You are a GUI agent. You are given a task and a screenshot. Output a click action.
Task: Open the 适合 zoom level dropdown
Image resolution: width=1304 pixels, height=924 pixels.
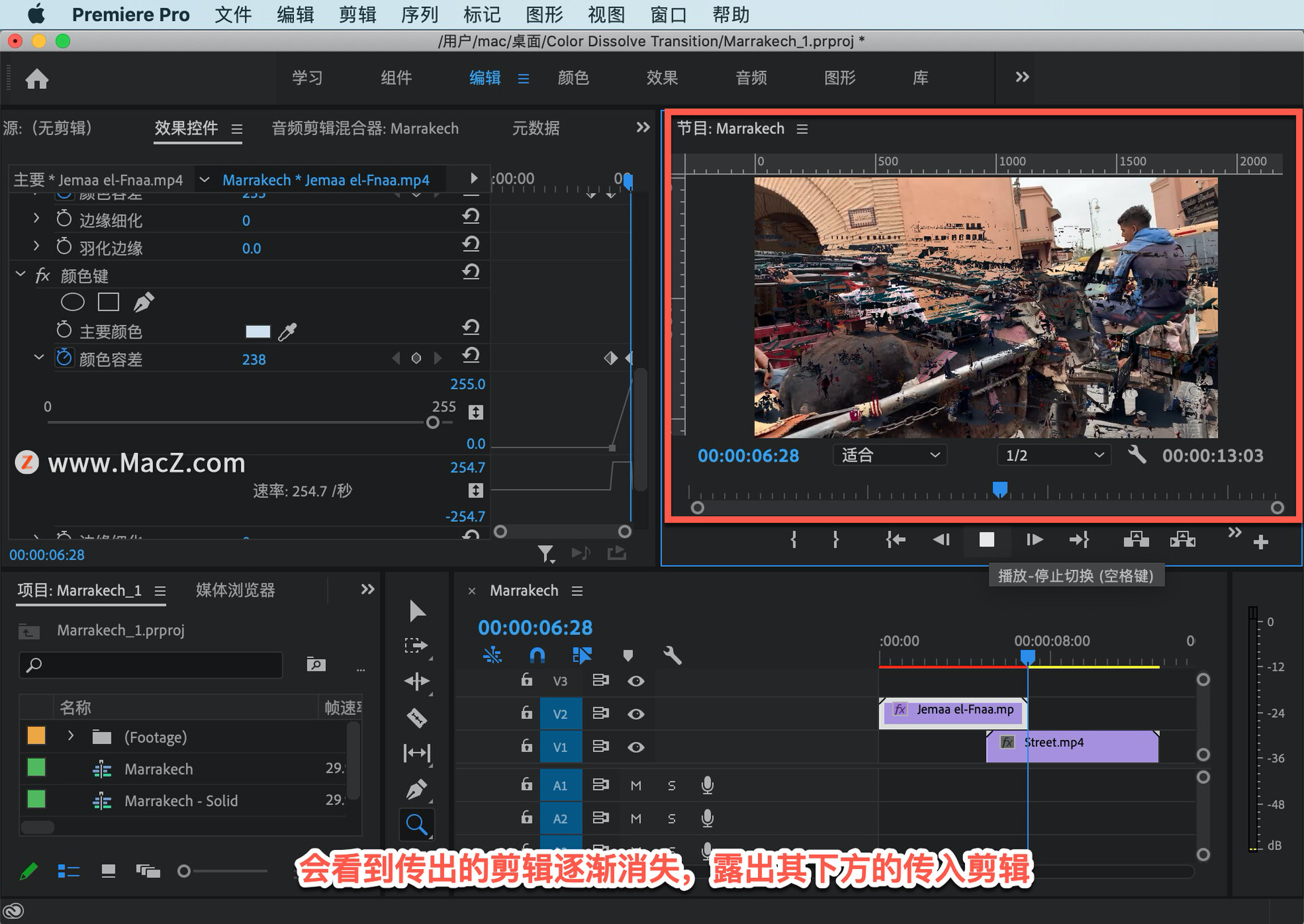click(890, 455)
